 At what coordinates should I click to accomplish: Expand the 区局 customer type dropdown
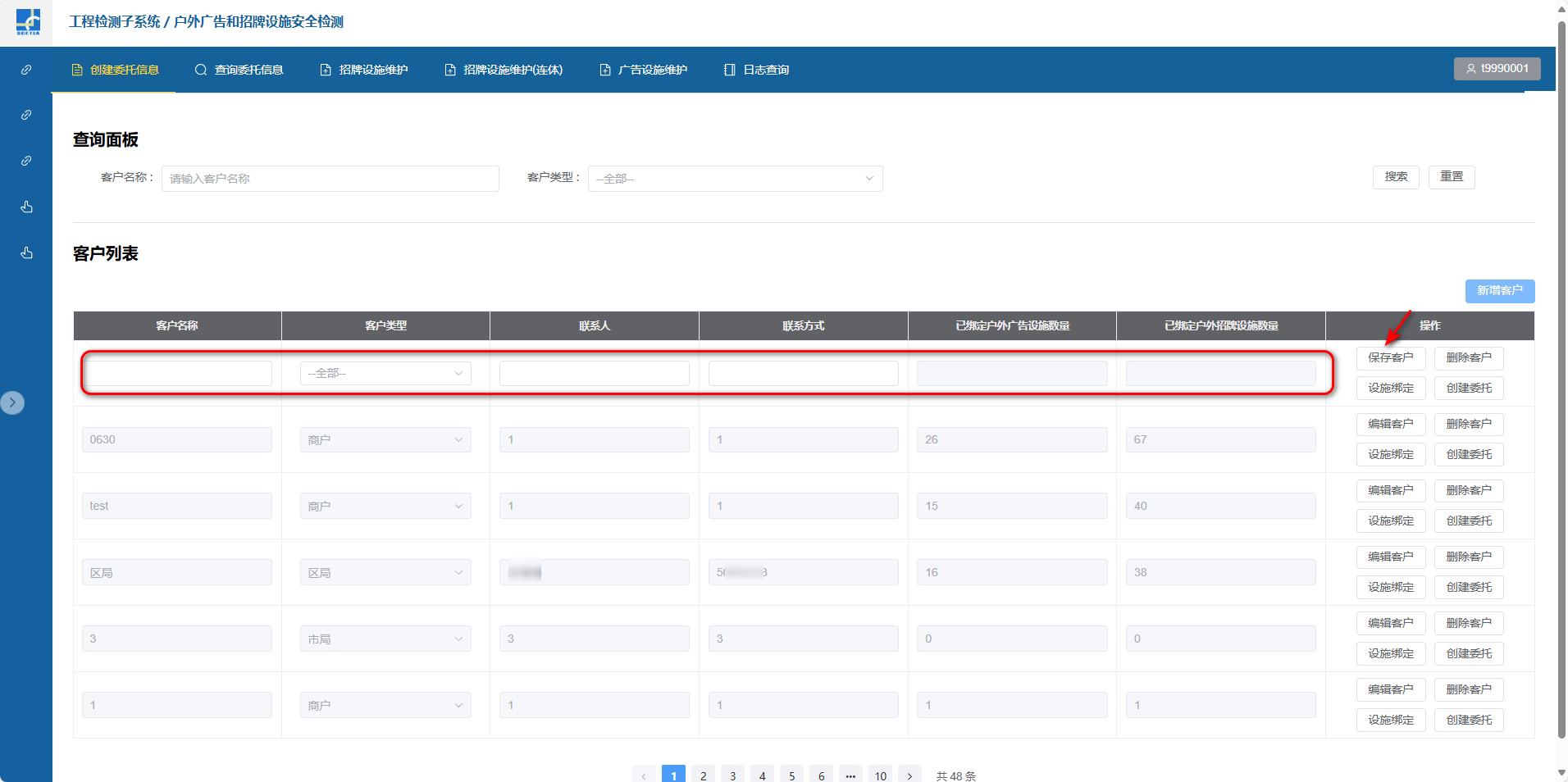tap(385, 573)
